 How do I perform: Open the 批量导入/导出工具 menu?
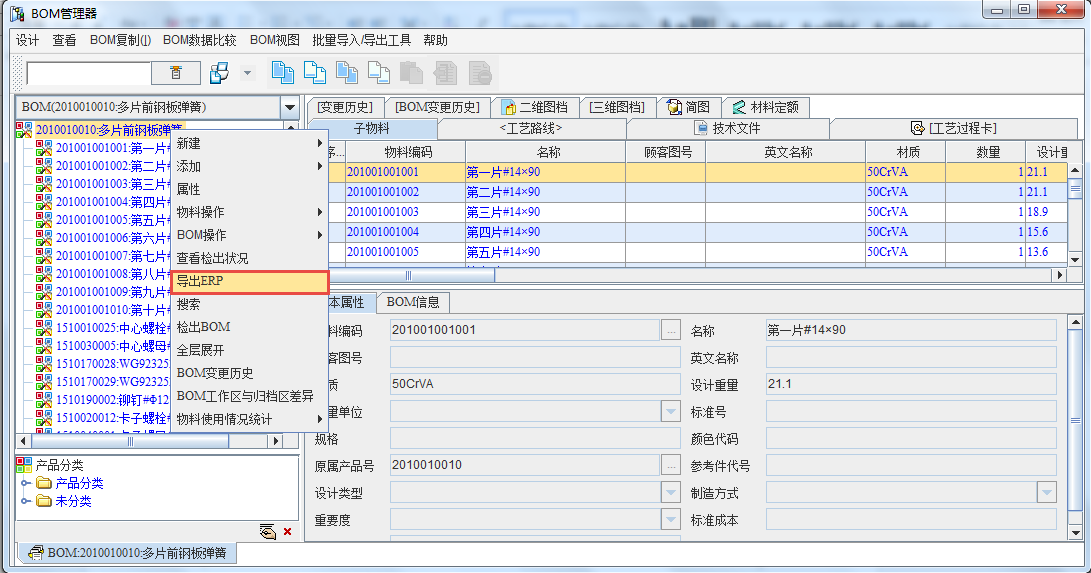(x=362, y=40)
